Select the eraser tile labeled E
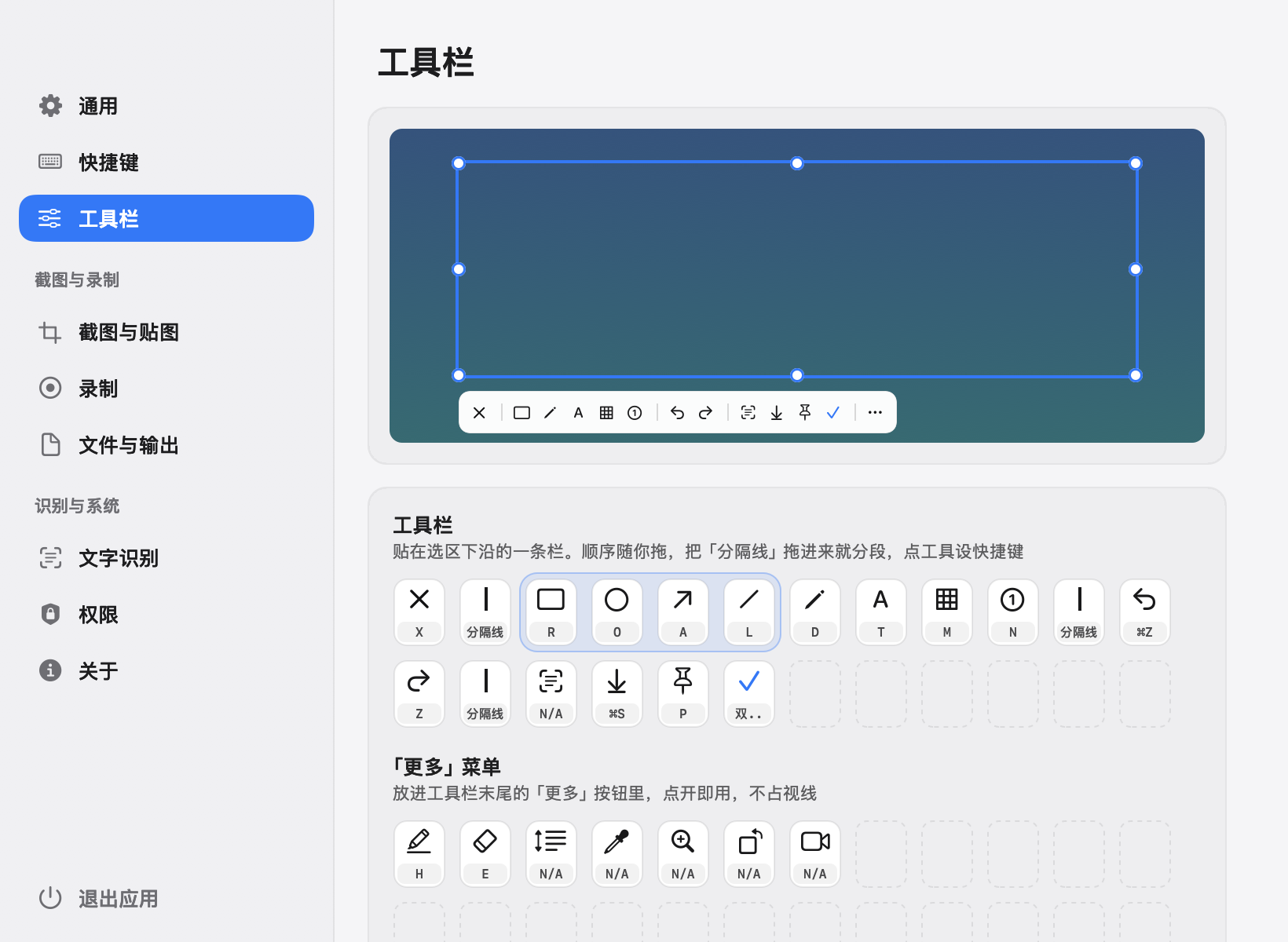This screenshot has width=1288, height=942. click(485, 854)
